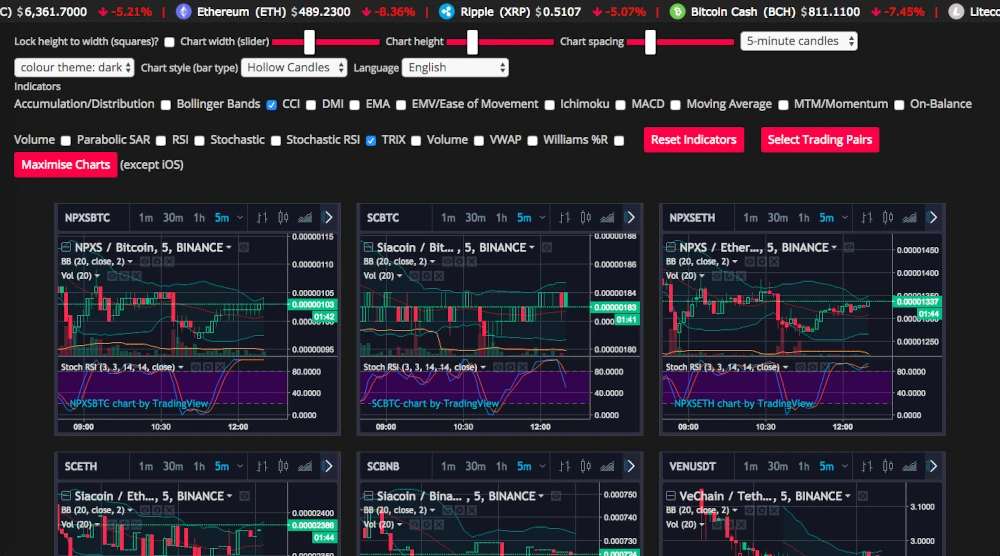Tick the Williams %R checkbox
This screenshot has width=1000, height=556.
tap(619, 140)
